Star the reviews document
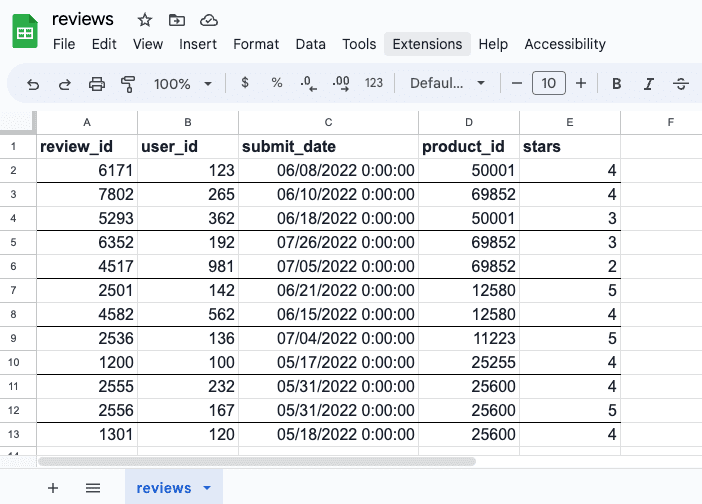 click(145, 20)
